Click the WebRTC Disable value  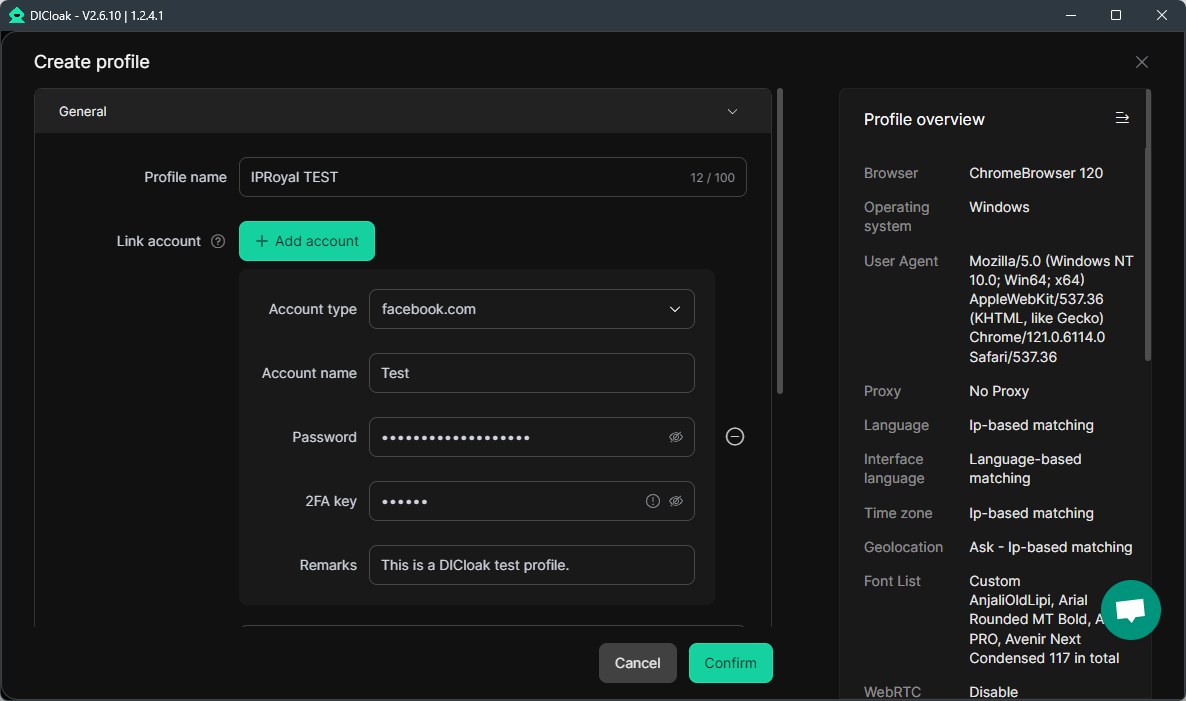tap(993, 692)
